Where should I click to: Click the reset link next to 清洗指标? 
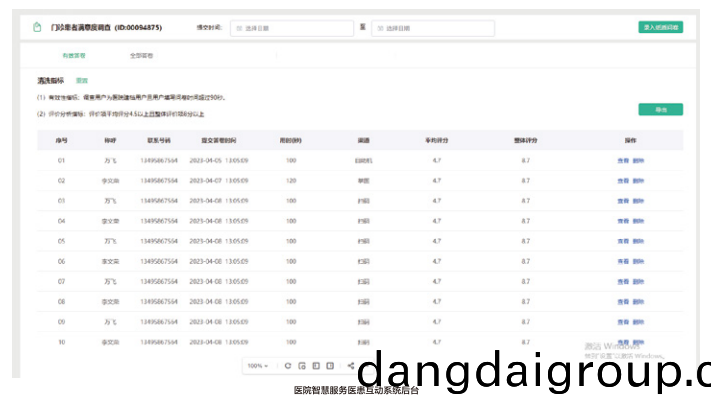82,80
